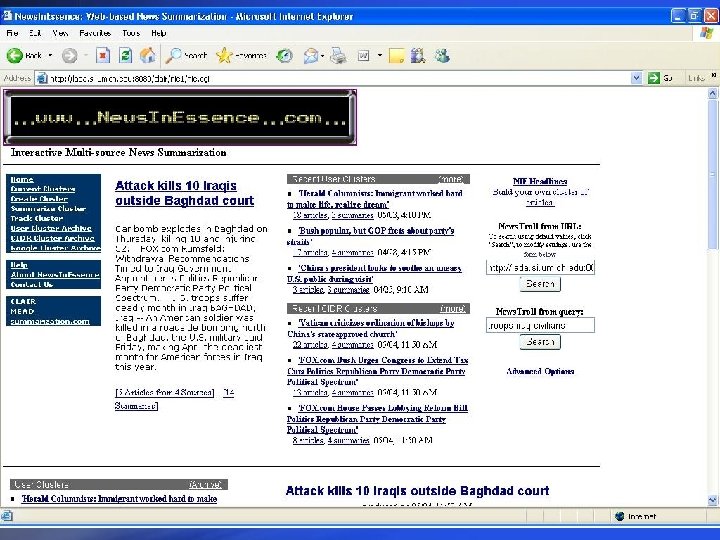Viewport: 720px width, 540px height.
Task: Open the Google Cluster Archive link
Action: coord(55,248)
